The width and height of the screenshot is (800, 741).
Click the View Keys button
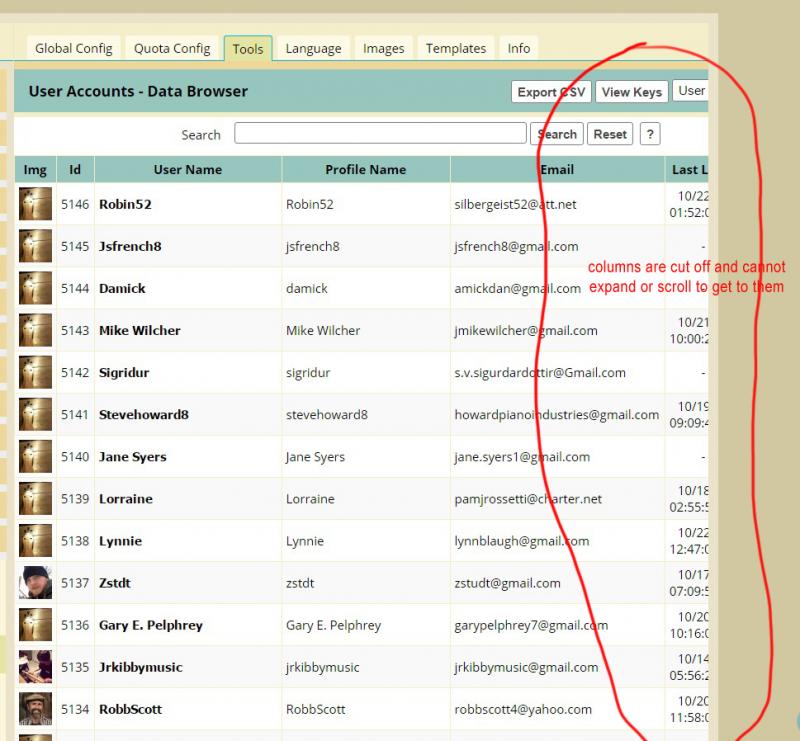click(x=632, y=92)
